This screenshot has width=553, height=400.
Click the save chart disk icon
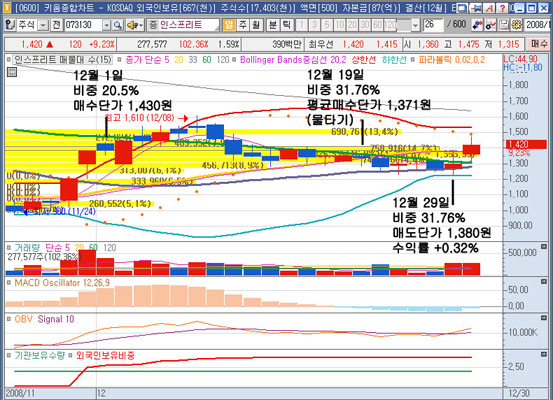point(504,25)
